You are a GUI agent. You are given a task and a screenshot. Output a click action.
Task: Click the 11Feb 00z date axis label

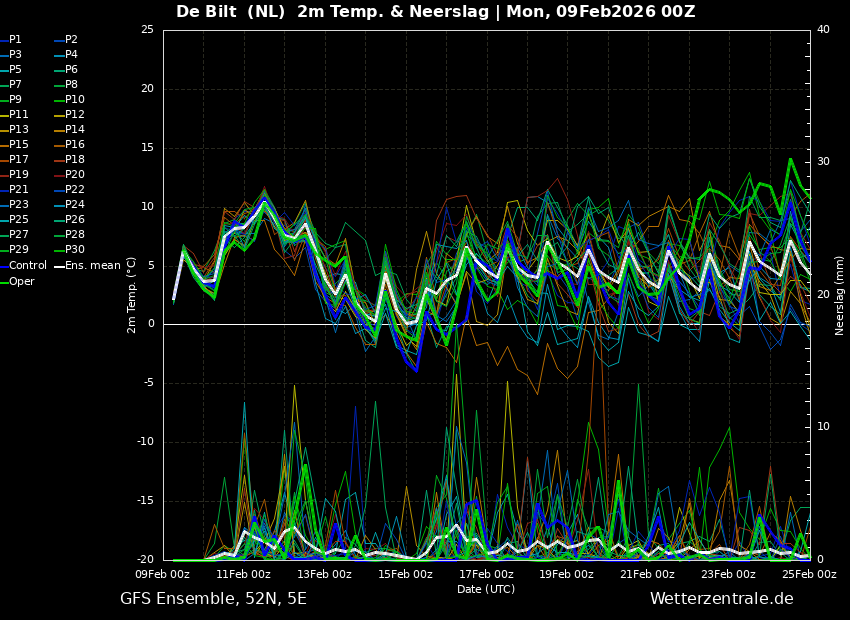243,574
